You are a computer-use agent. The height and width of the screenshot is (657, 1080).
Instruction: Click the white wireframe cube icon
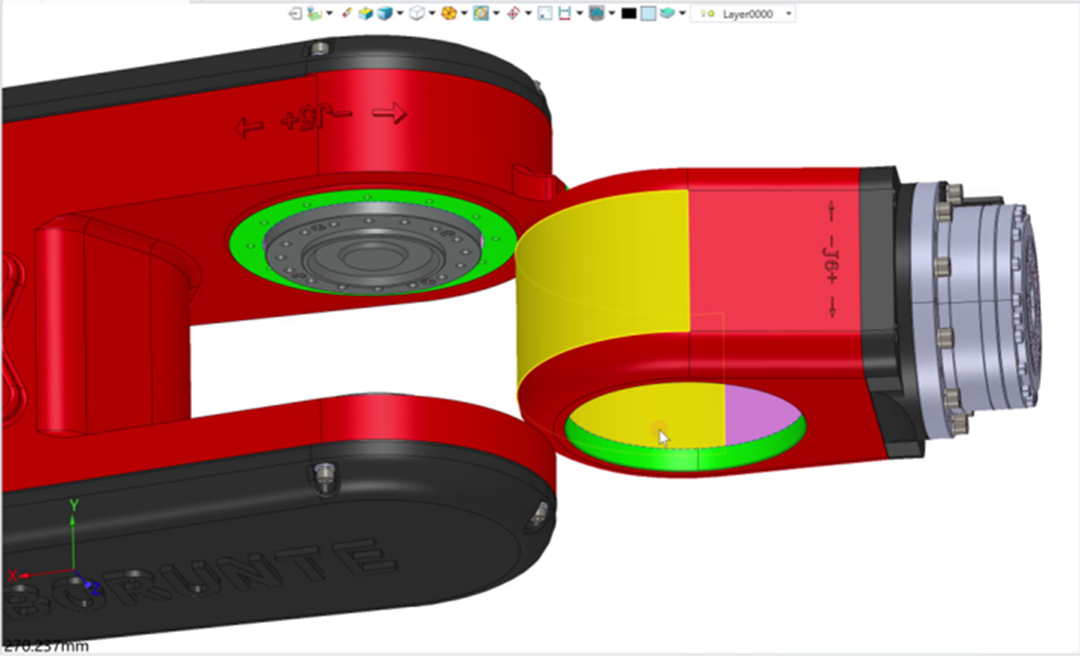click(417, 14)
